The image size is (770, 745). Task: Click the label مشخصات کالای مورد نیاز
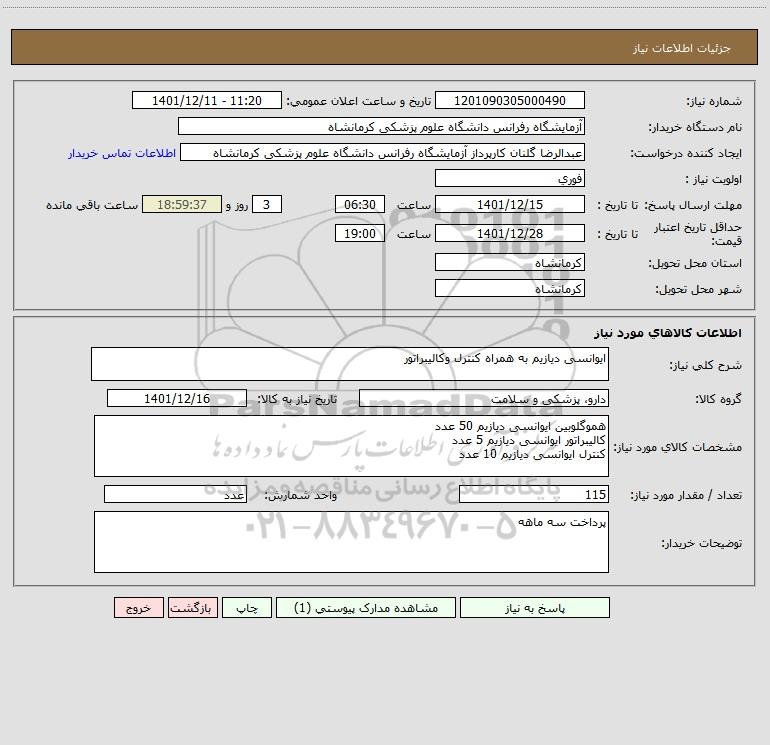point(678,447)
